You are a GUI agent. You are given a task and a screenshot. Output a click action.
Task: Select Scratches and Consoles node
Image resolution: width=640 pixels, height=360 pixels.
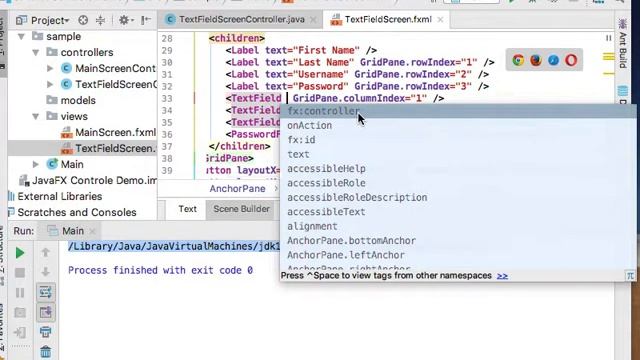pos(77,213)
